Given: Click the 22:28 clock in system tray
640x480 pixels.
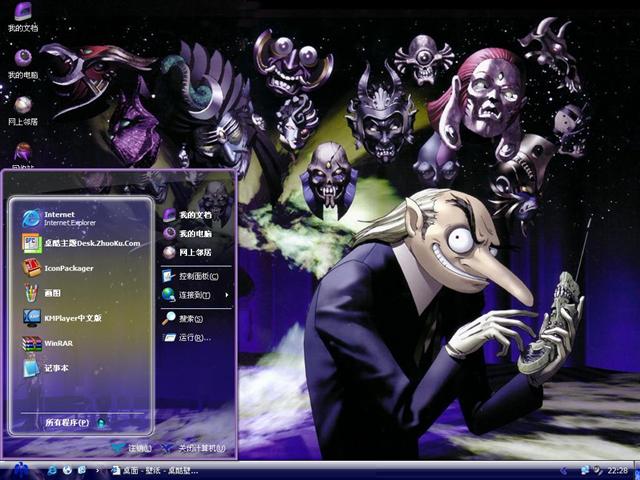Looking at the screenshot, I should (618, 471).
